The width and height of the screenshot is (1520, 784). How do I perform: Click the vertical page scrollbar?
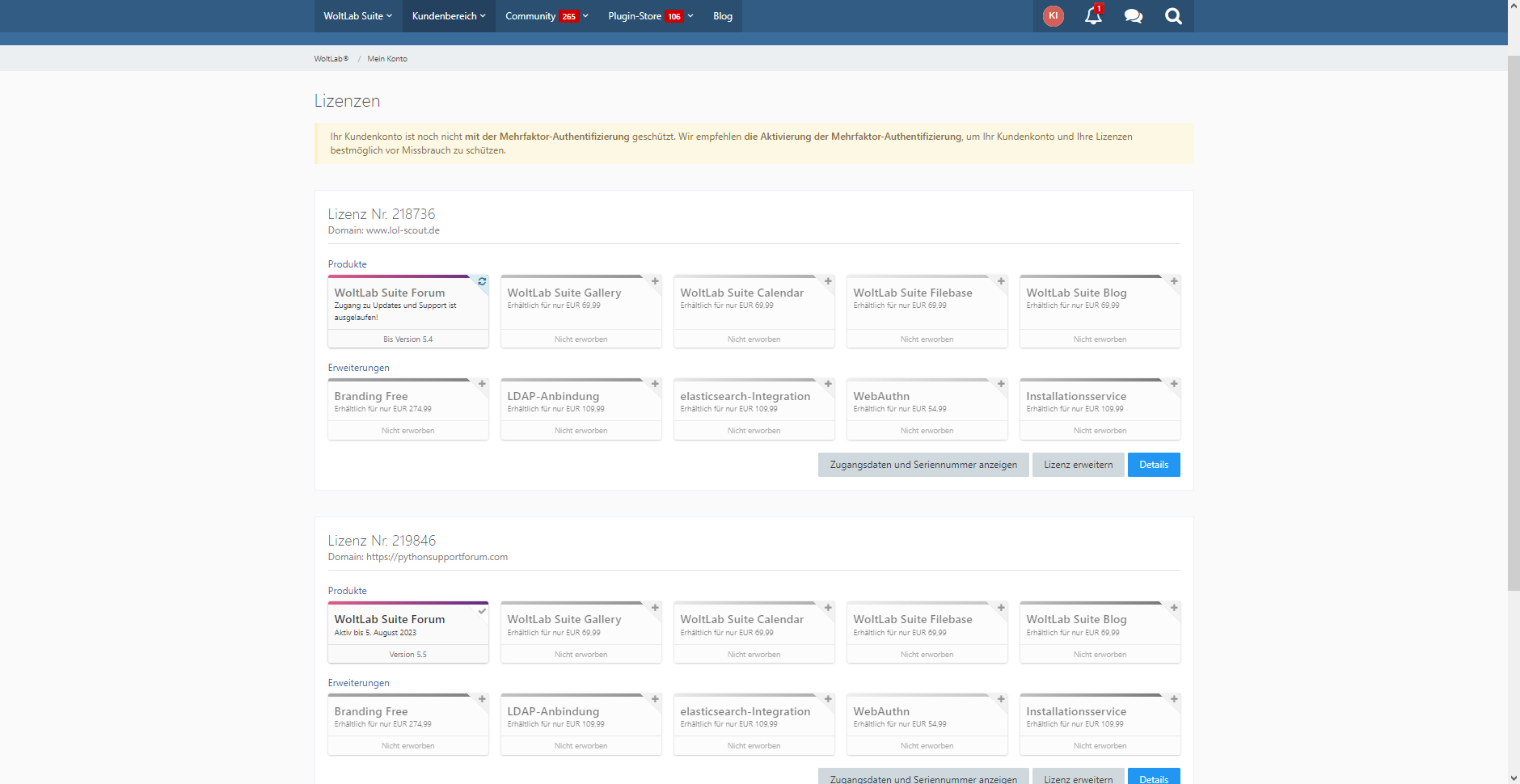[1514, 323]
